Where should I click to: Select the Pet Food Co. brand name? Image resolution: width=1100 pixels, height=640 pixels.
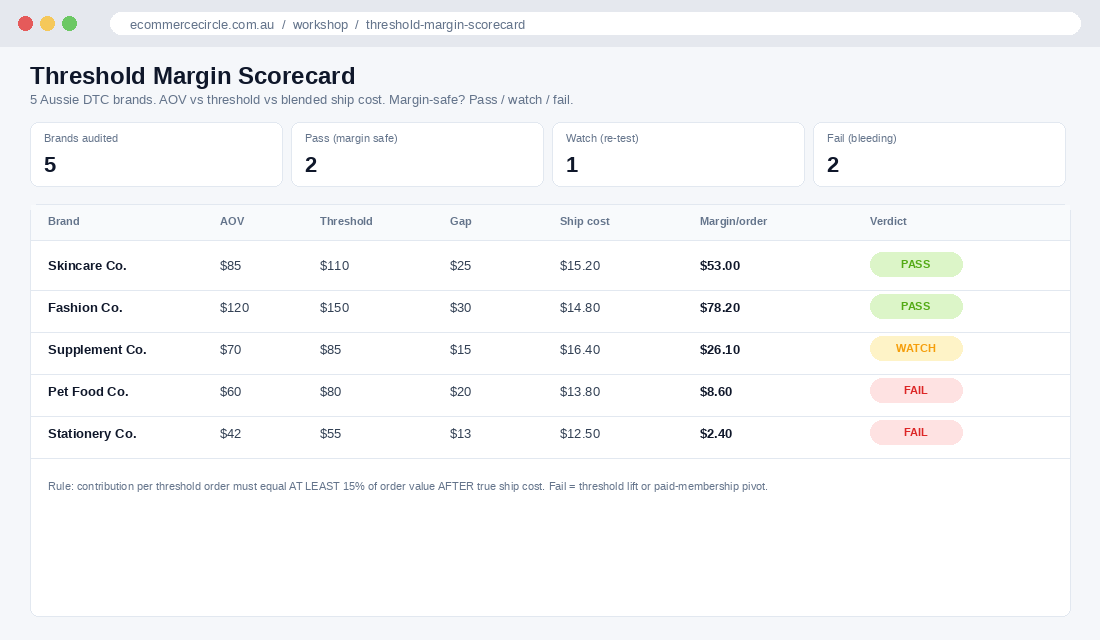pos(88,392)
